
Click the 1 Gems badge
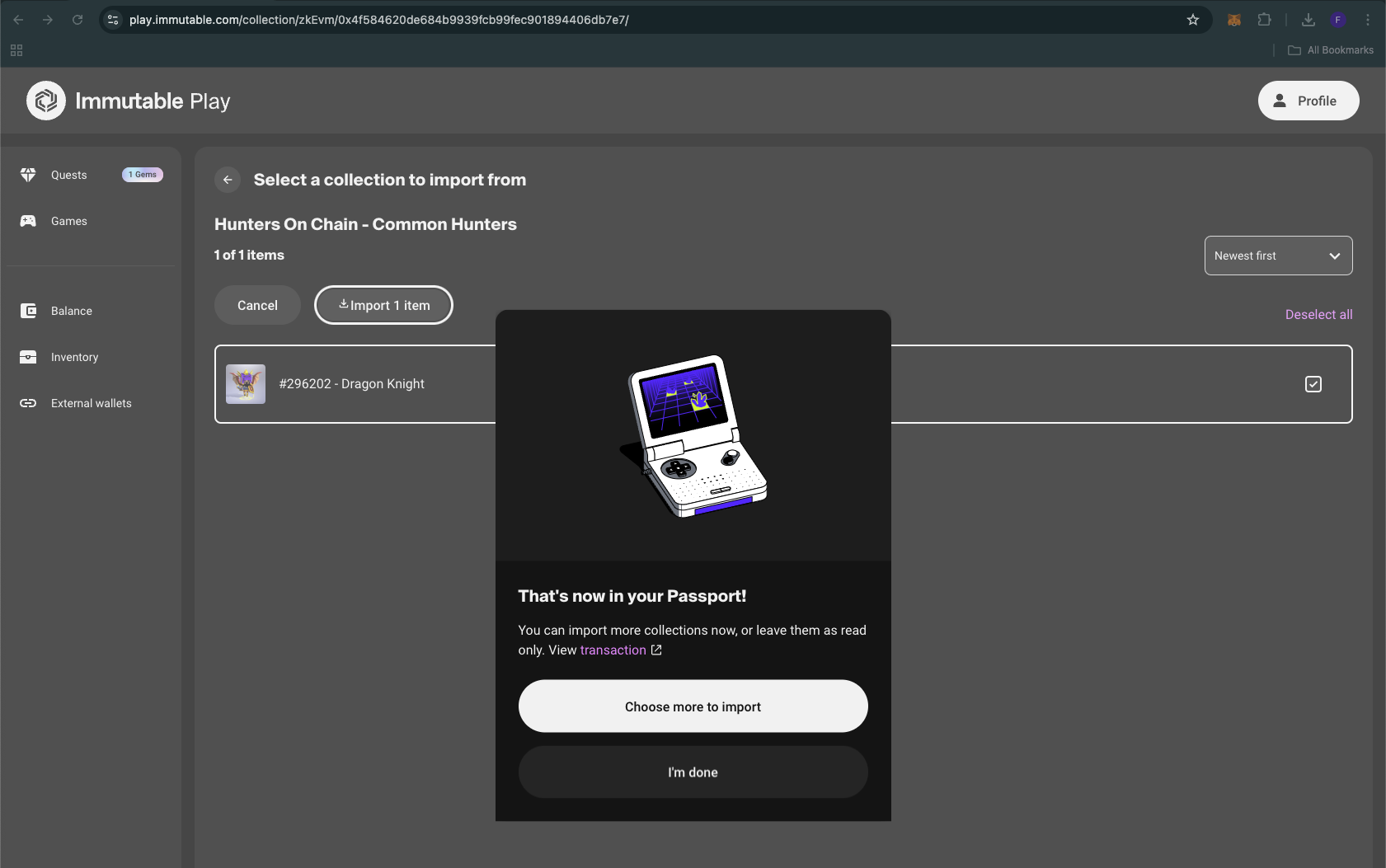[x=143, y=175]
